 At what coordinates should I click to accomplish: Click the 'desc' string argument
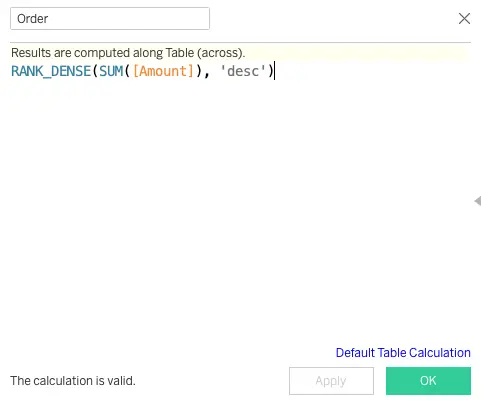pos(243,71)
